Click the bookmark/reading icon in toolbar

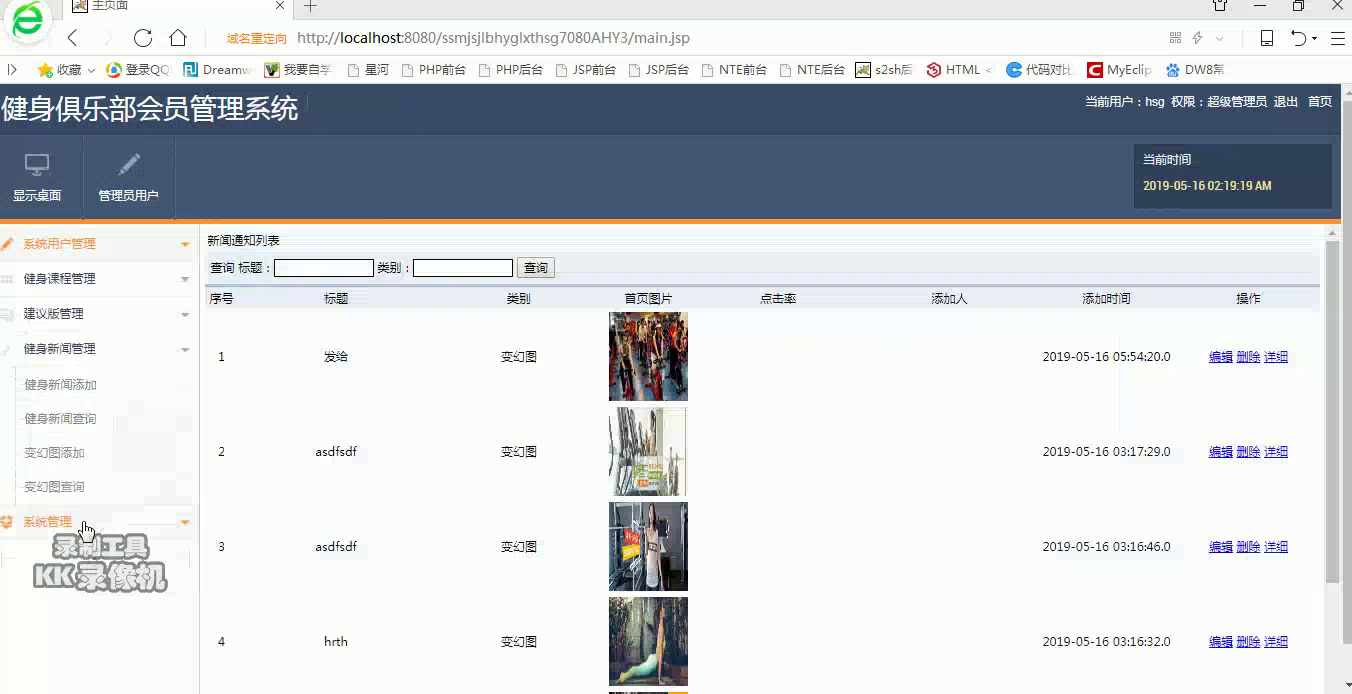coord(1267,38)
